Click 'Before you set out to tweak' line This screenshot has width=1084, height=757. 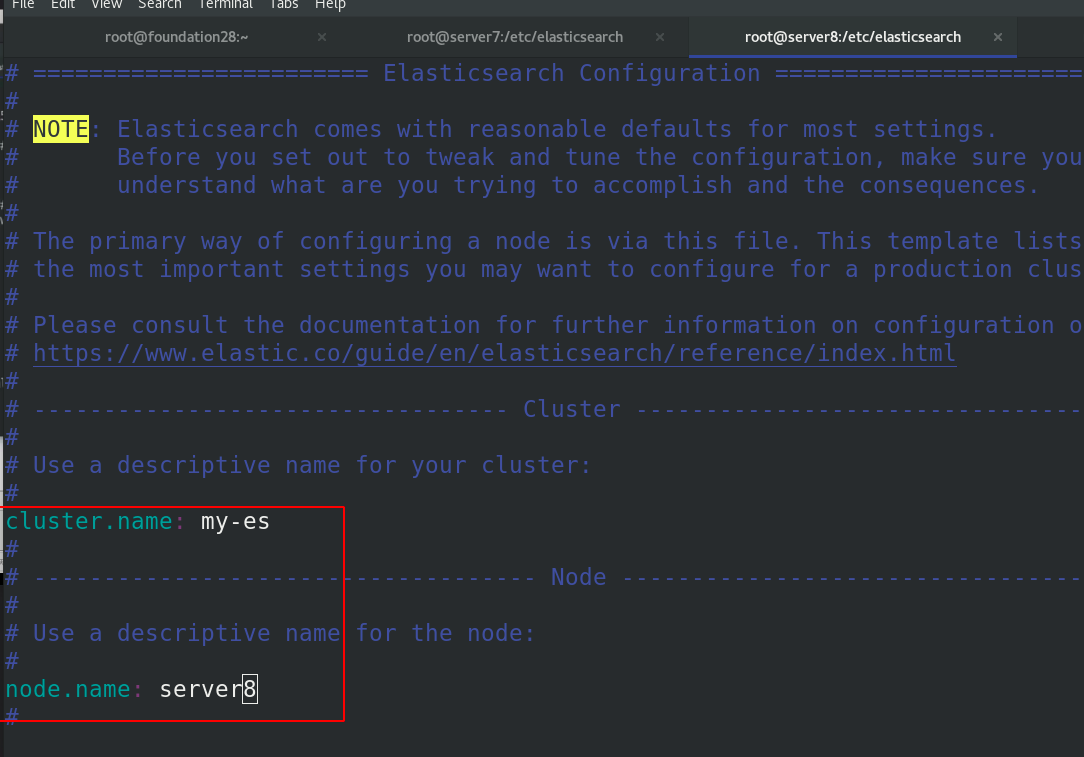tap(600, 158)
